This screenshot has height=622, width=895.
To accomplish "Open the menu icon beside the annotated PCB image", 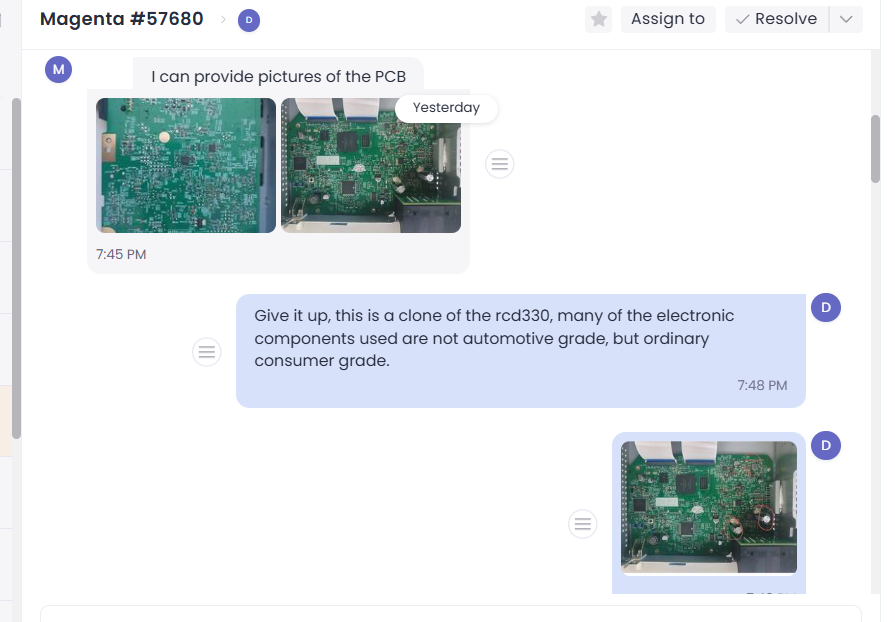I will click(583, 524).
